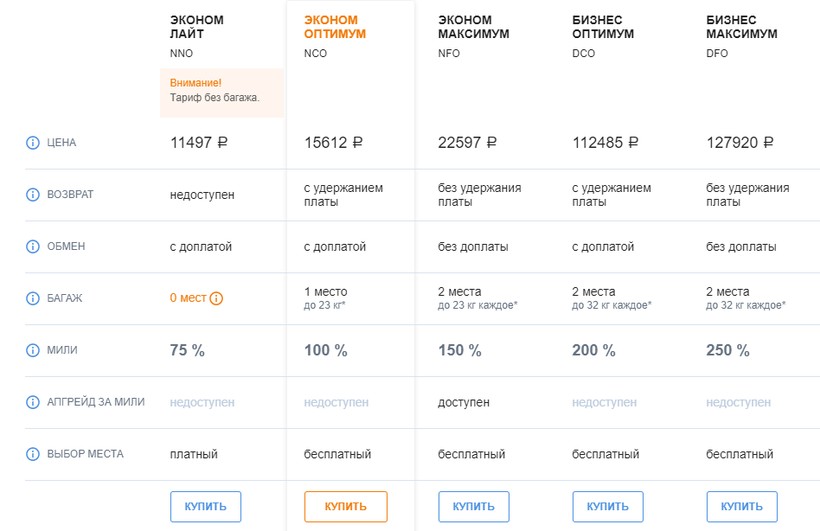The height and width of the screenshot is (531, 820).
Task: Click the 0 мест baggage text
Action: coord(188,298)
